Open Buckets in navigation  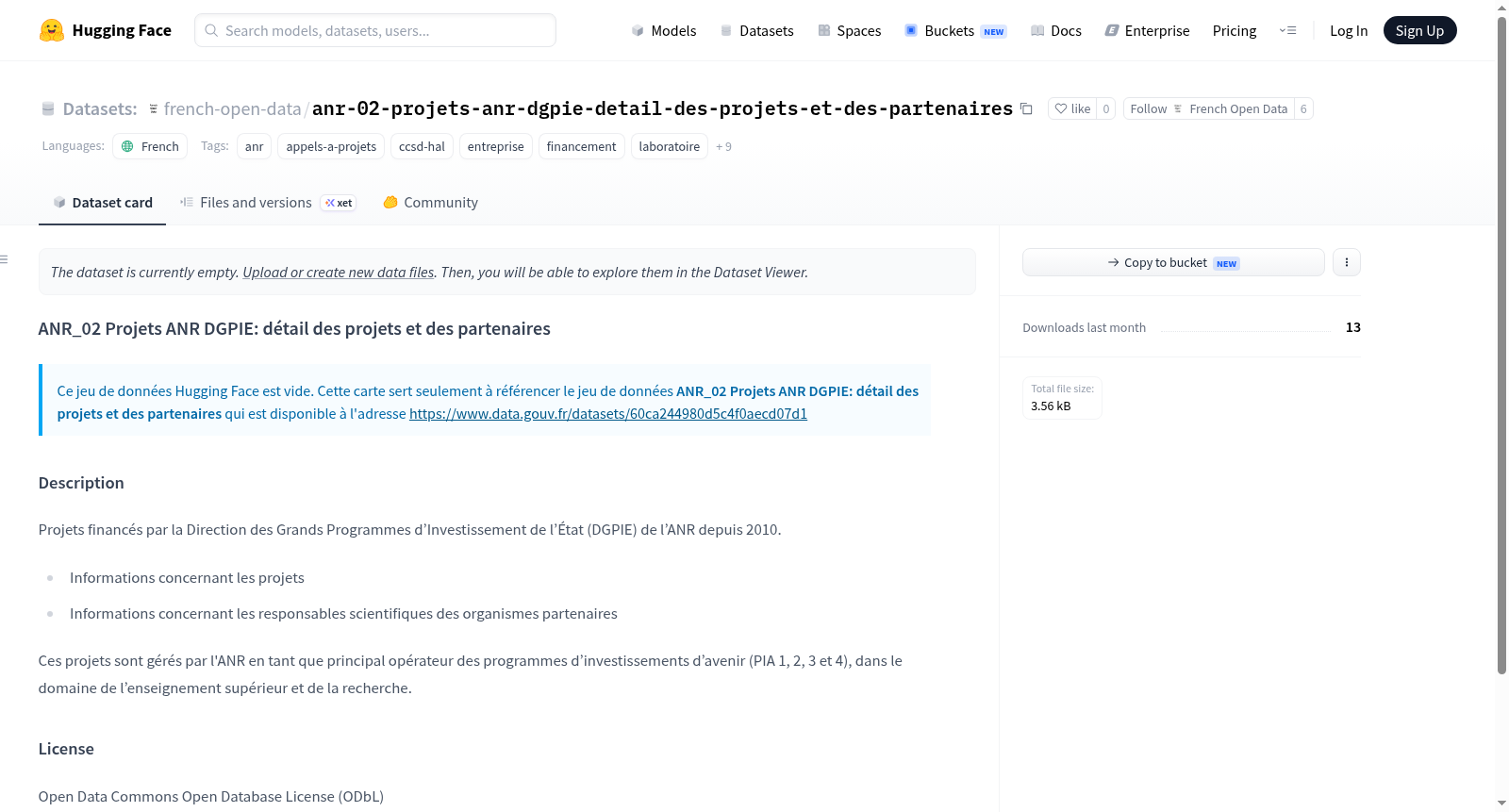point(955,30)
